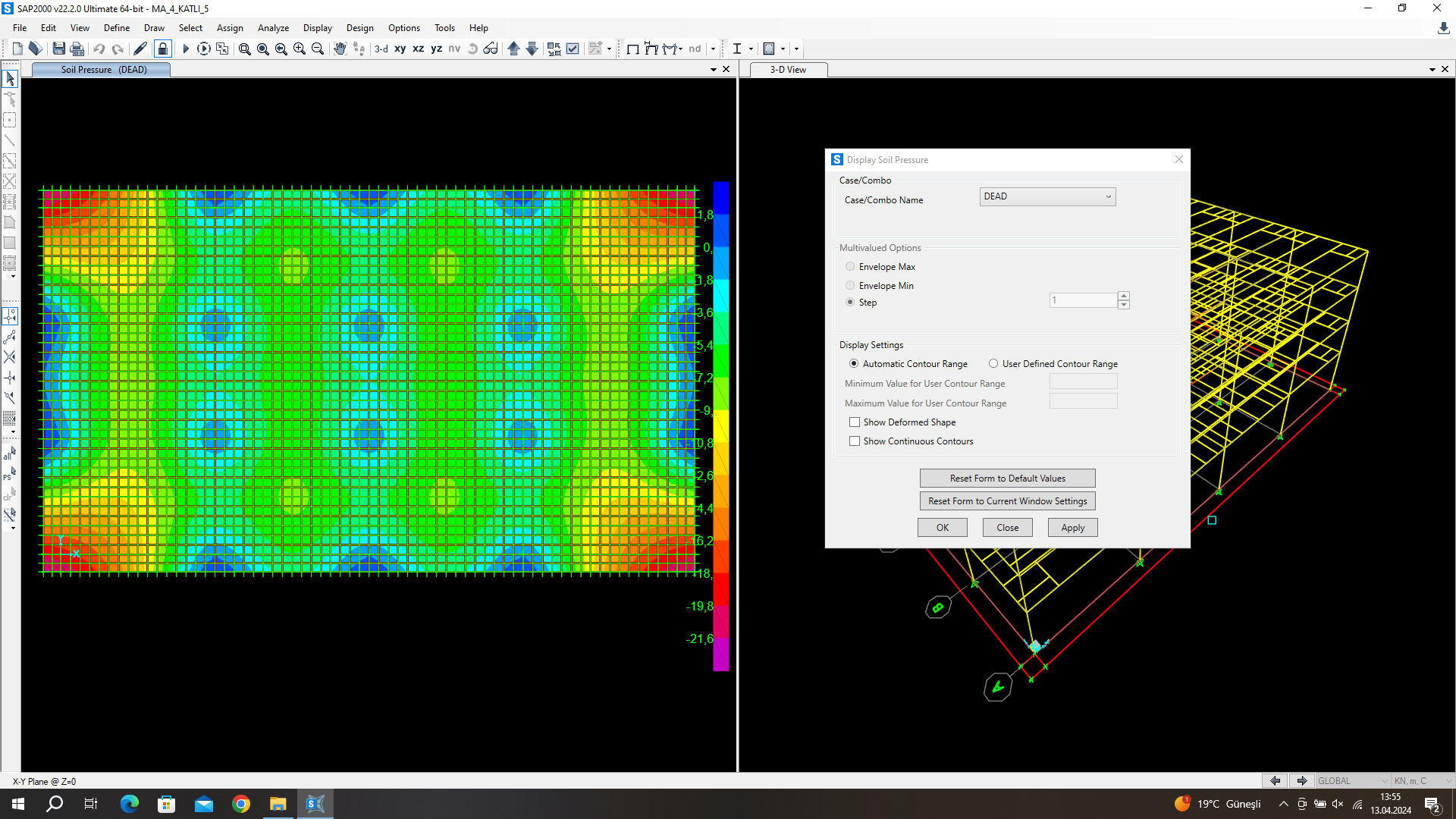Click the Show Undeformed Shape icon
Screen dimensions: 1456x819
pyautogui.click(x=632, y=49)
